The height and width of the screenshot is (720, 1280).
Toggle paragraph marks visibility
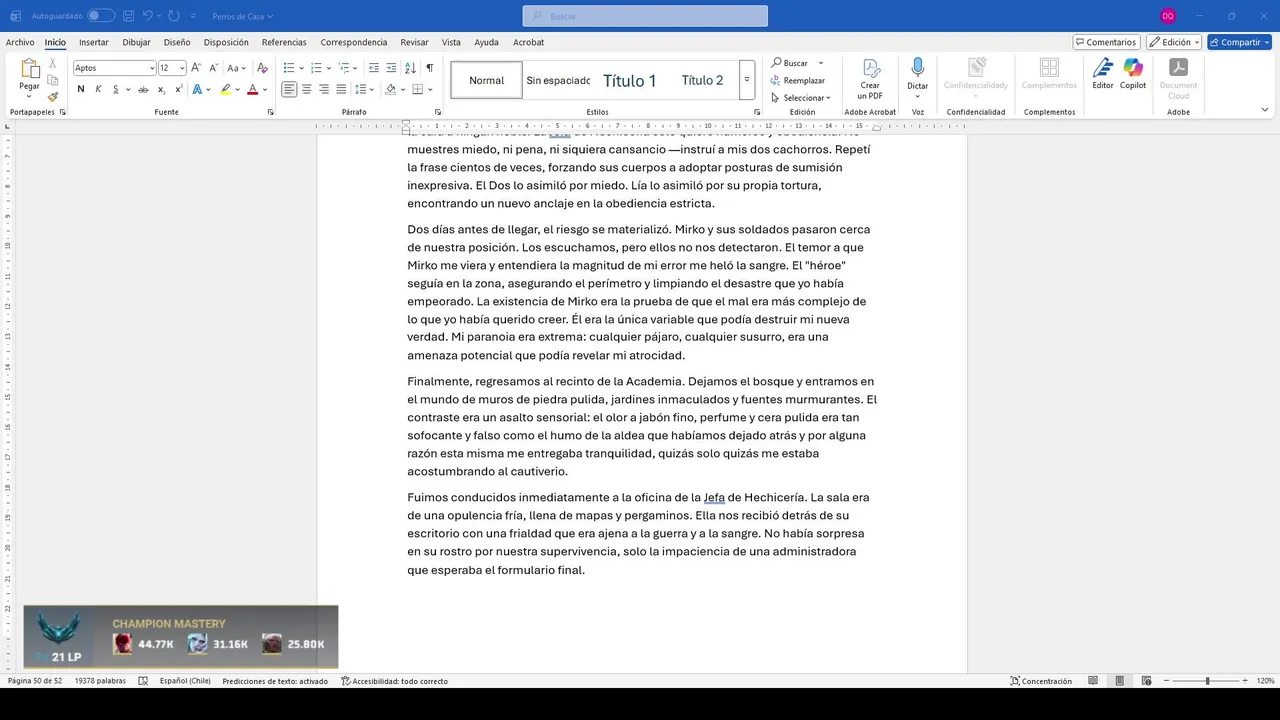click(x=429, y=68)
